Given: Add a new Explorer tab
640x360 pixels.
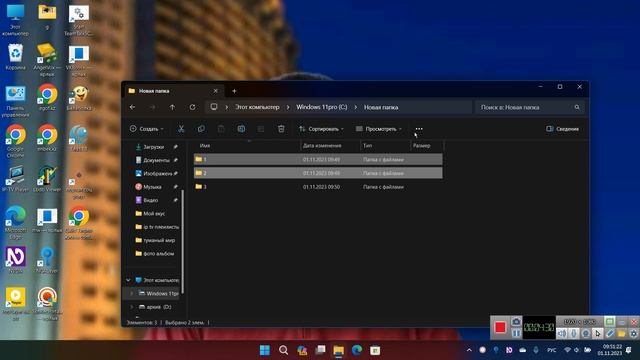Looking at the screenshot, I should coord(234,91).
